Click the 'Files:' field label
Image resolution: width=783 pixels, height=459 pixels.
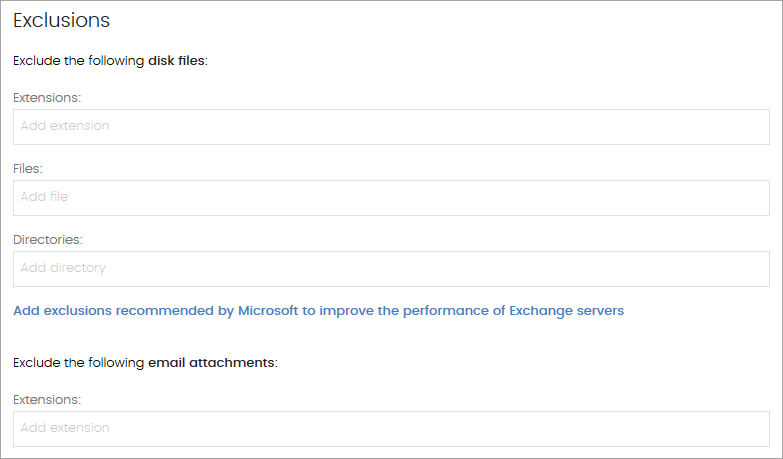[28, 169]
